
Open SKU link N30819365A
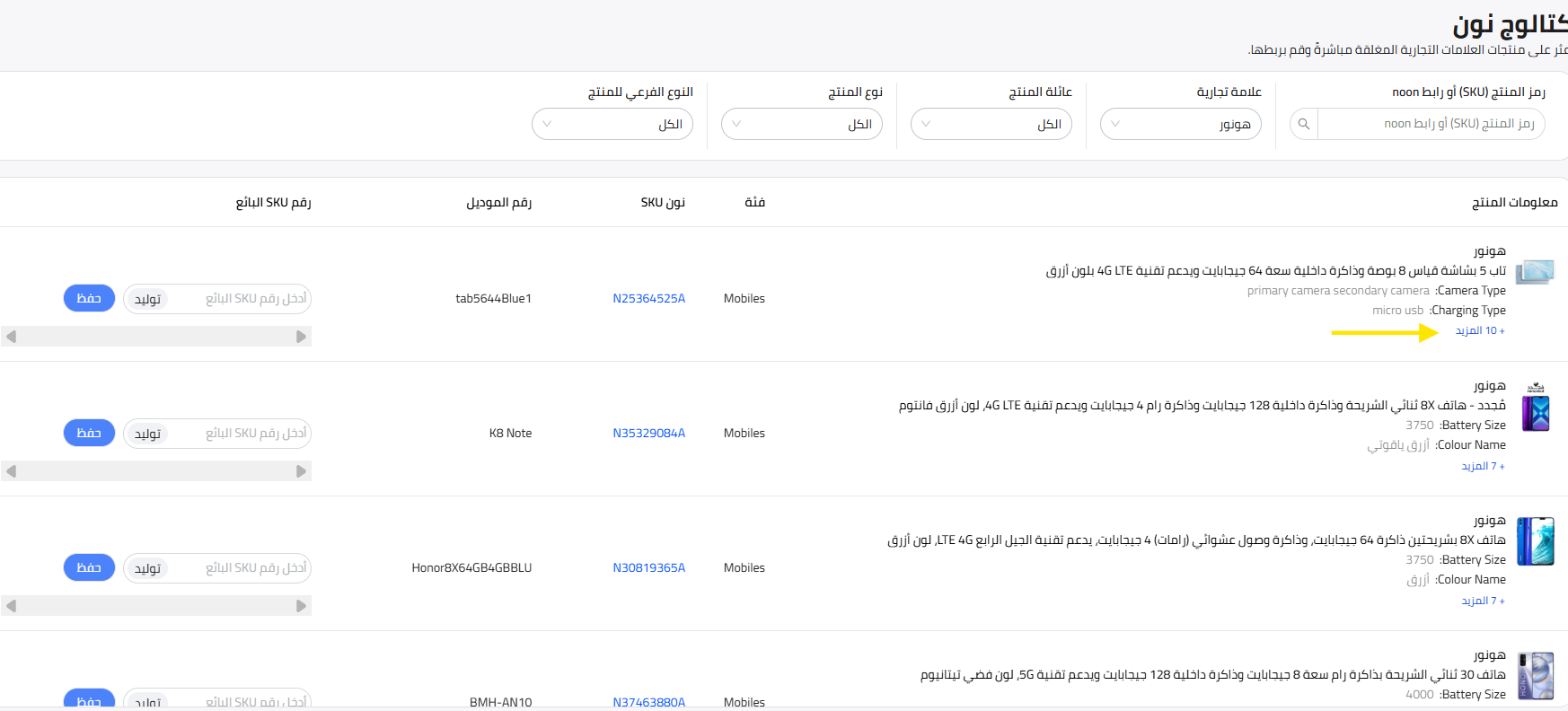pyautogui.click(x=648, y=568)
